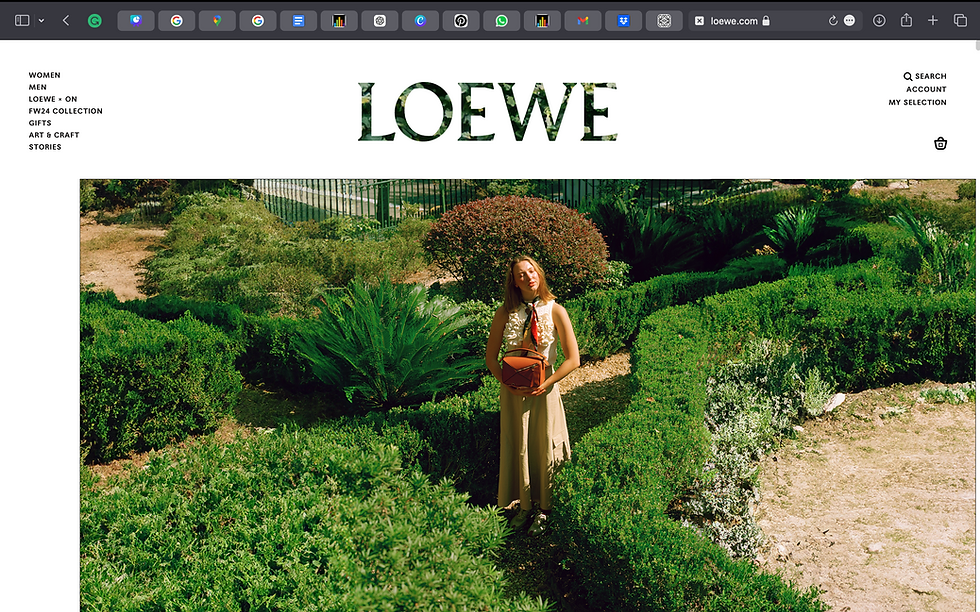Screen dimensions: 980x612
Task: Switch to the WhatsApp tab
Action: click(501, 21)
